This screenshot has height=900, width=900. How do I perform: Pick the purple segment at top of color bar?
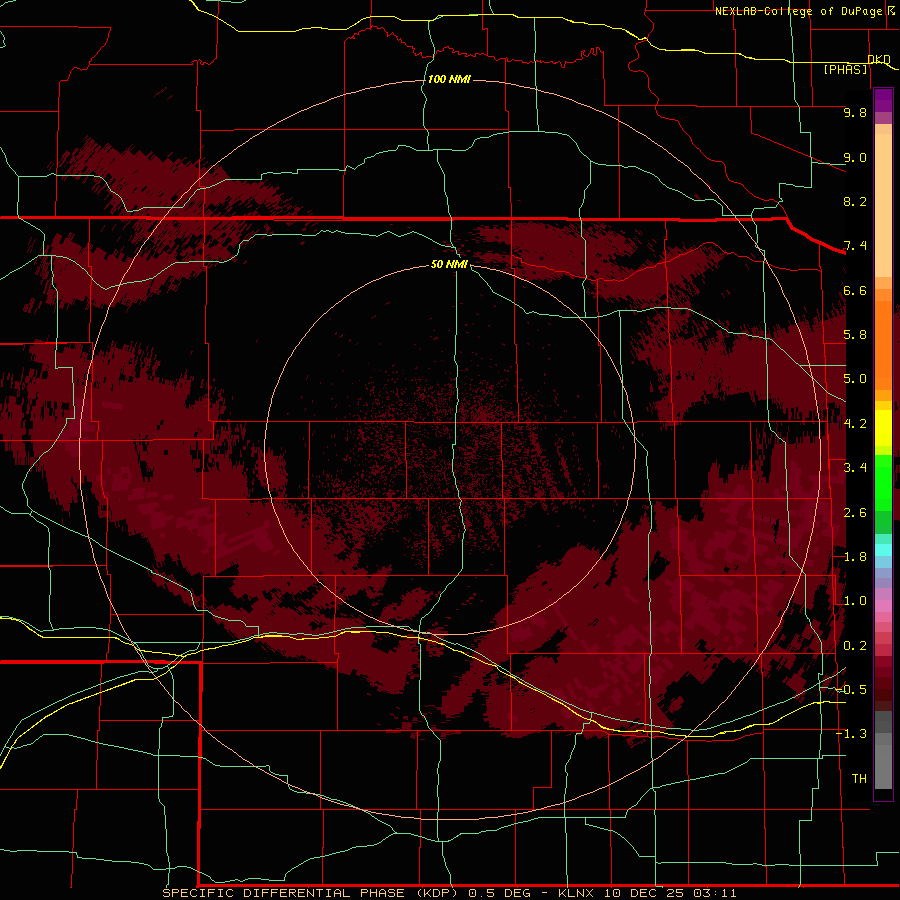pos(883,100)
